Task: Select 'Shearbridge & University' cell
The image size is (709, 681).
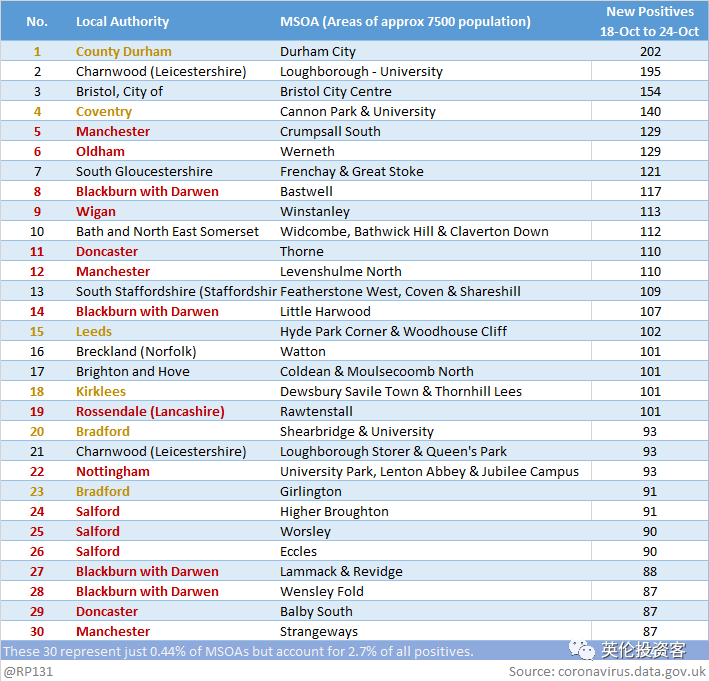Action: (356, 431)
